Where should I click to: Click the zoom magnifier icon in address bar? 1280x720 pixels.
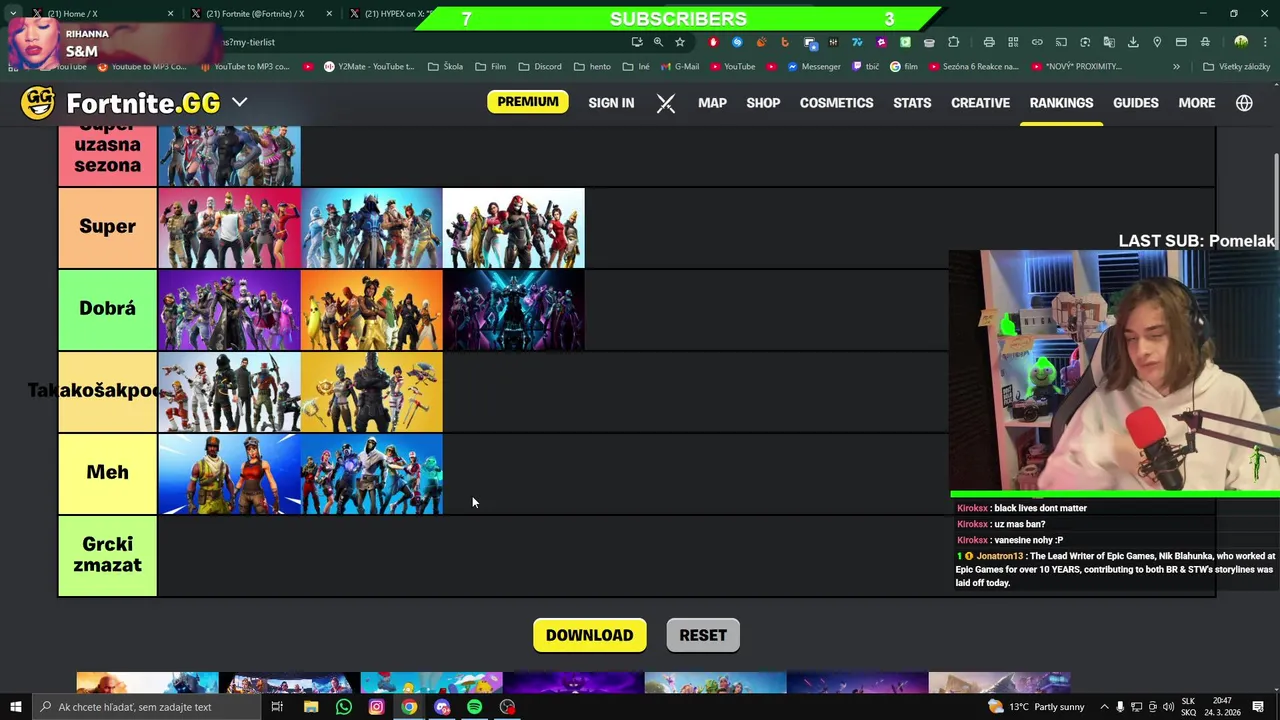click(x=658, y=42)
